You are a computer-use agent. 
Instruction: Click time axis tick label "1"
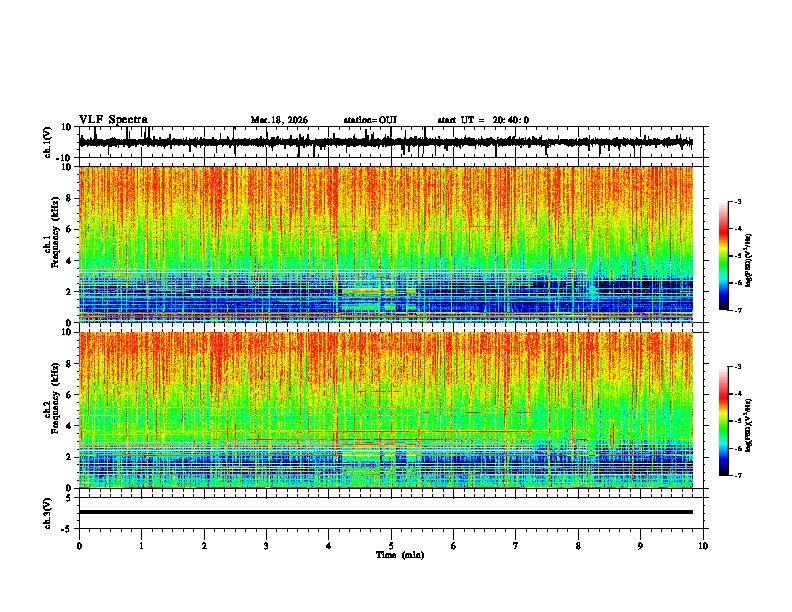click(142, 546)
